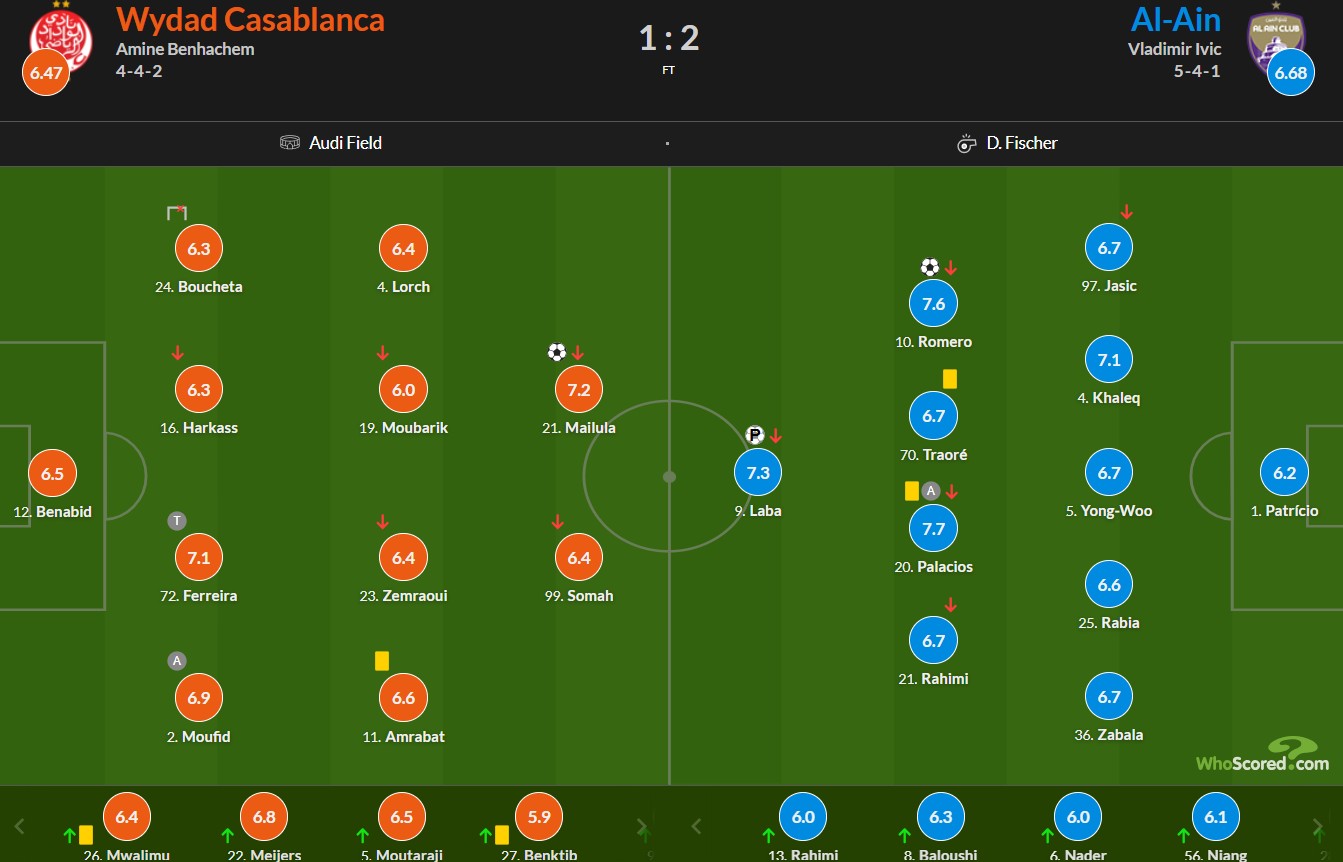1343x862 pixels.
Task: Click the Al-Ain club crest
Action: [1276, 36]
